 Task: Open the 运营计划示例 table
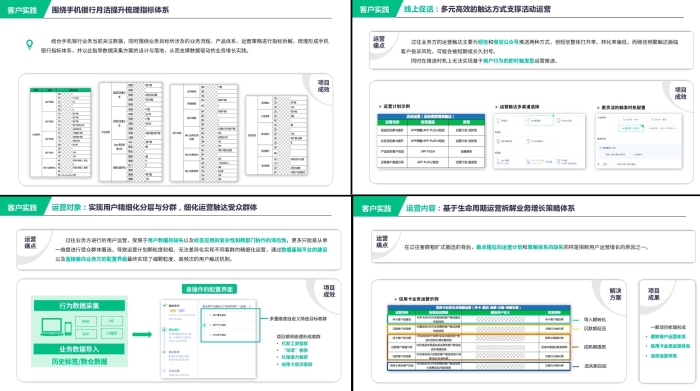pos(431,141)
